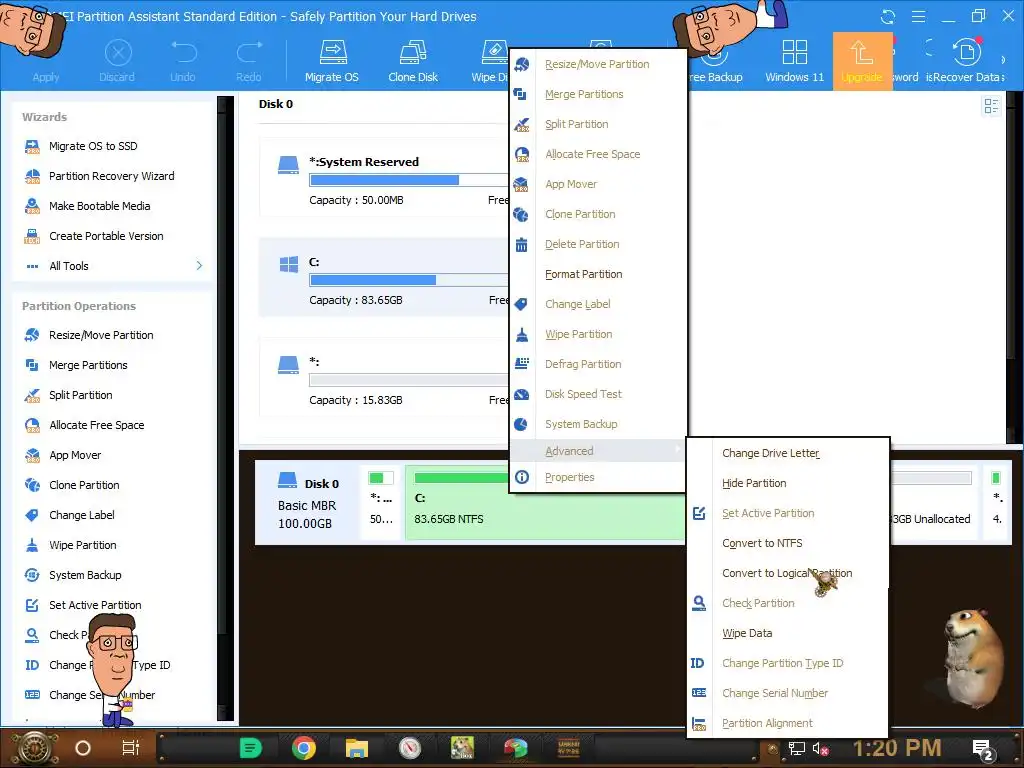The image size is (1024, 768).
Task: Select Resize/Move Partition in context menu
Action: click(598, 64)
